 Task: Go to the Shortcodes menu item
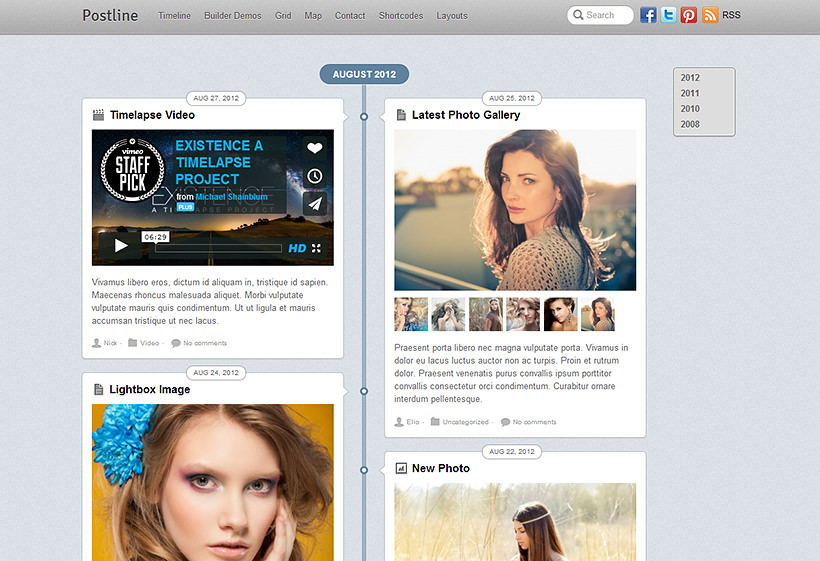[x=400, y=16]
